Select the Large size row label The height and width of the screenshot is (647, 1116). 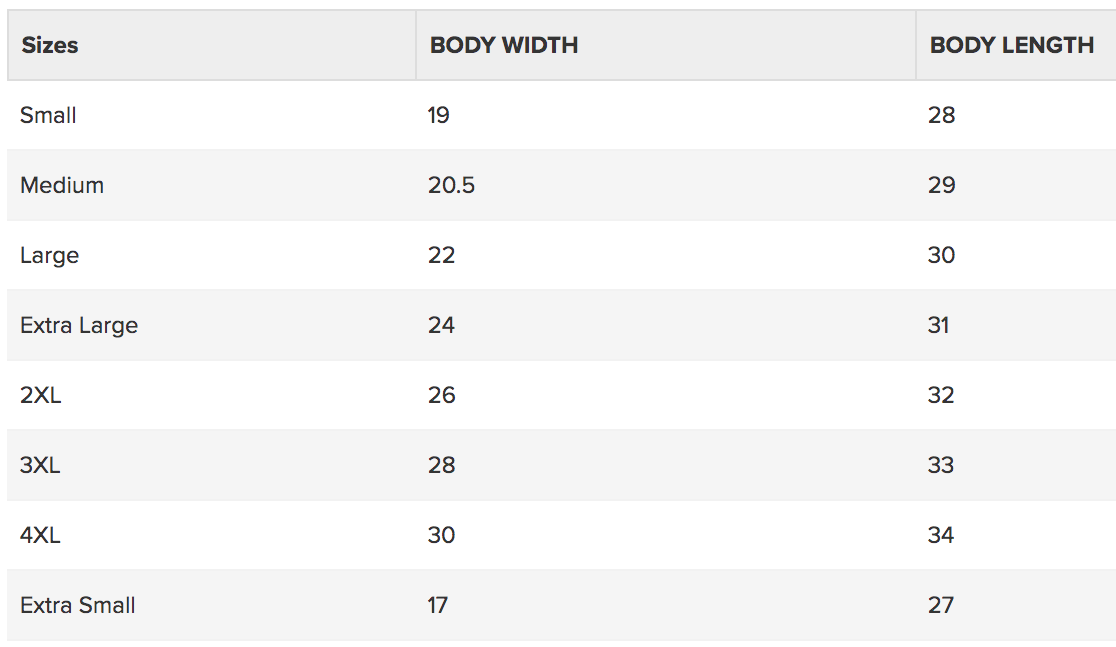tap(49, 256)
